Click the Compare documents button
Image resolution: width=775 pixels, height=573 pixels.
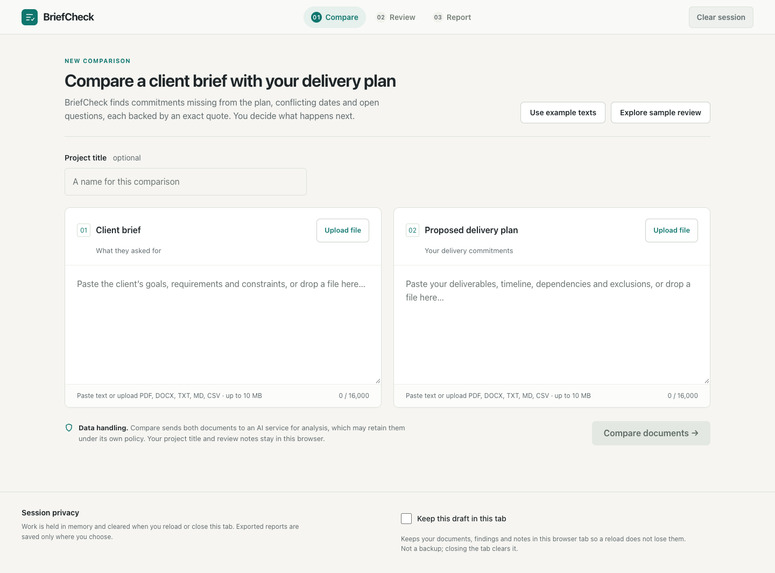[x=651, y=433]
